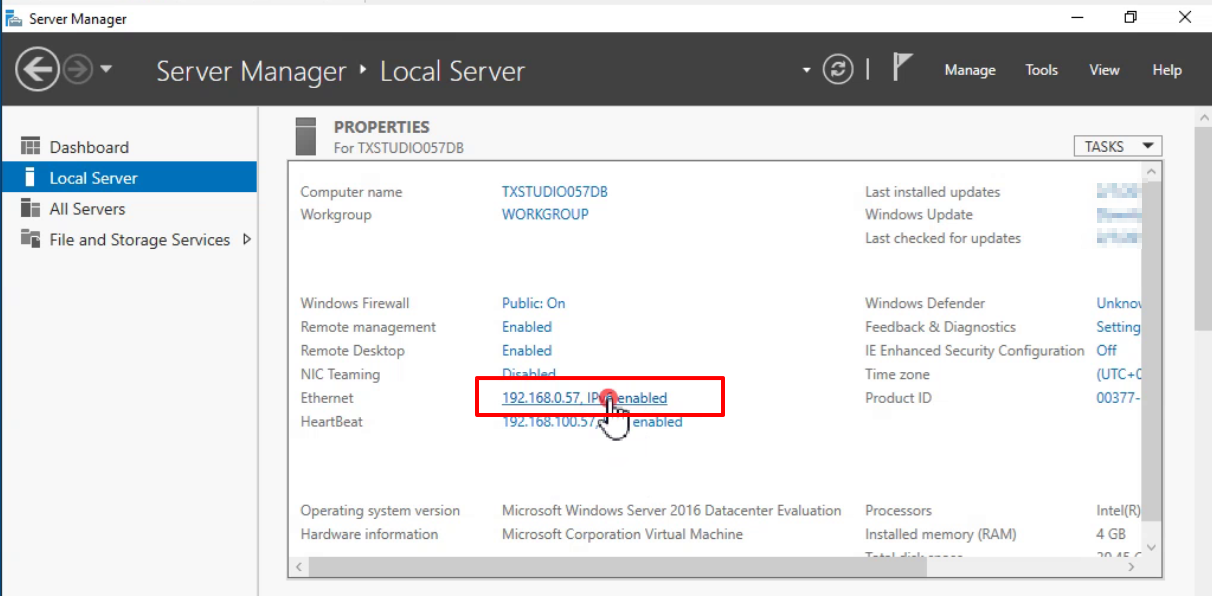
Task: Click the Installed memory 4 GB value
Action: (x=1111, y=534)
